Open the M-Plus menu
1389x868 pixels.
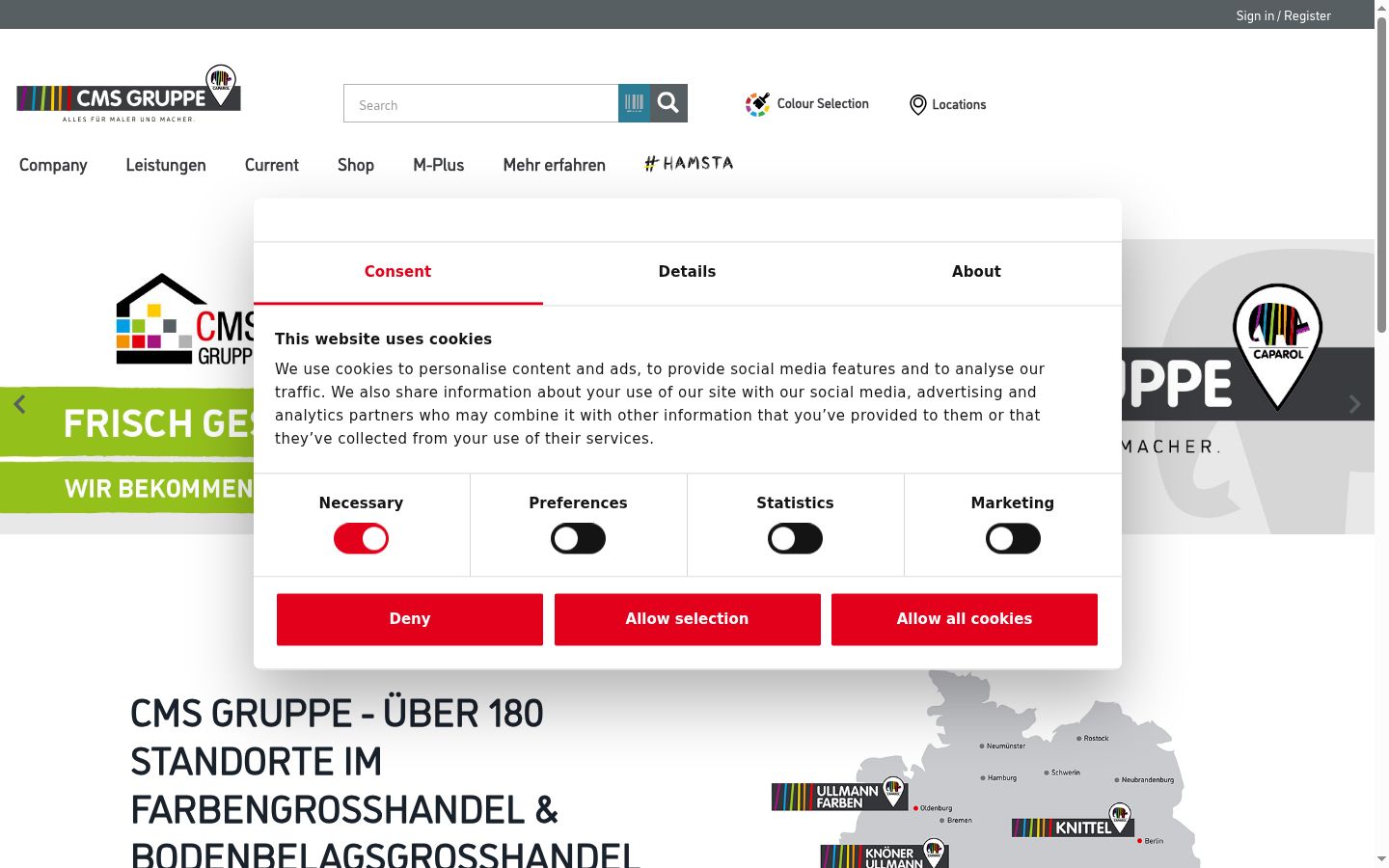pos(439,165)
